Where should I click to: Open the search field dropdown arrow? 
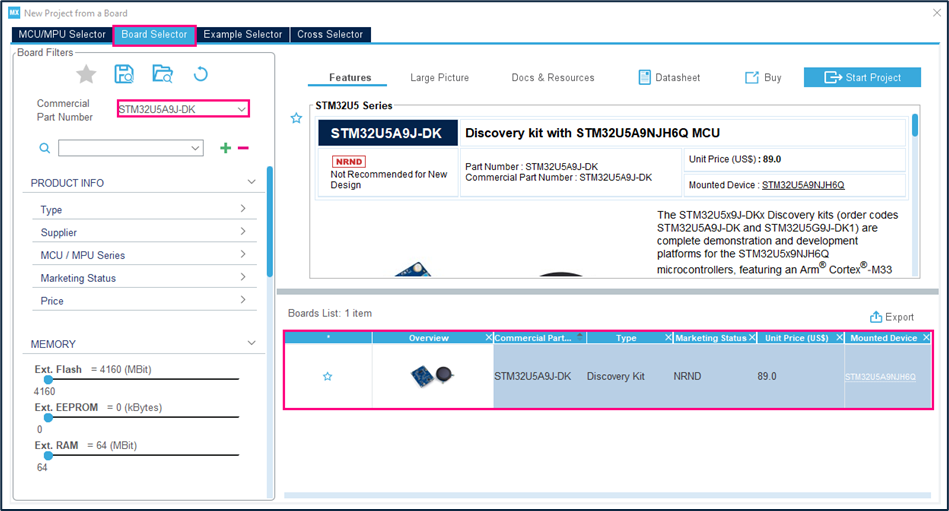pyautogui.click(x=195, y=148)
